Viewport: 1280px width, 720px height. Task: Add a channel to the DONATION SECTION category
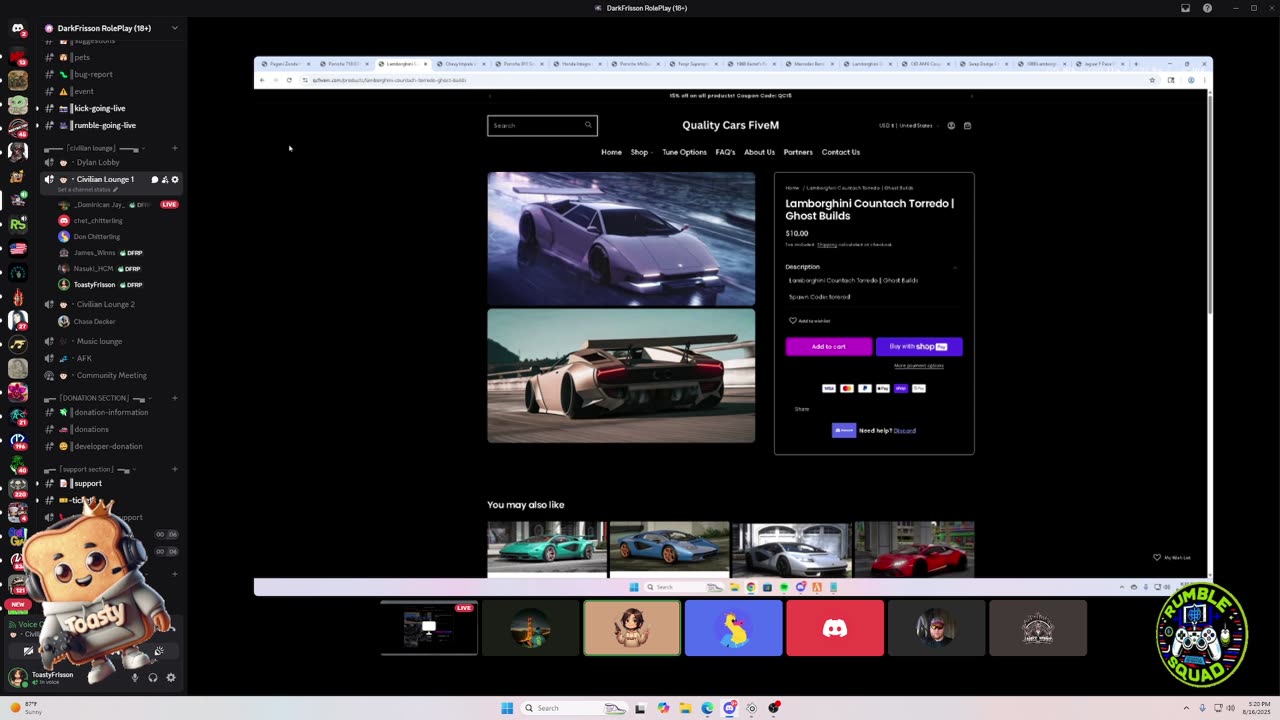tap(175, 398)
